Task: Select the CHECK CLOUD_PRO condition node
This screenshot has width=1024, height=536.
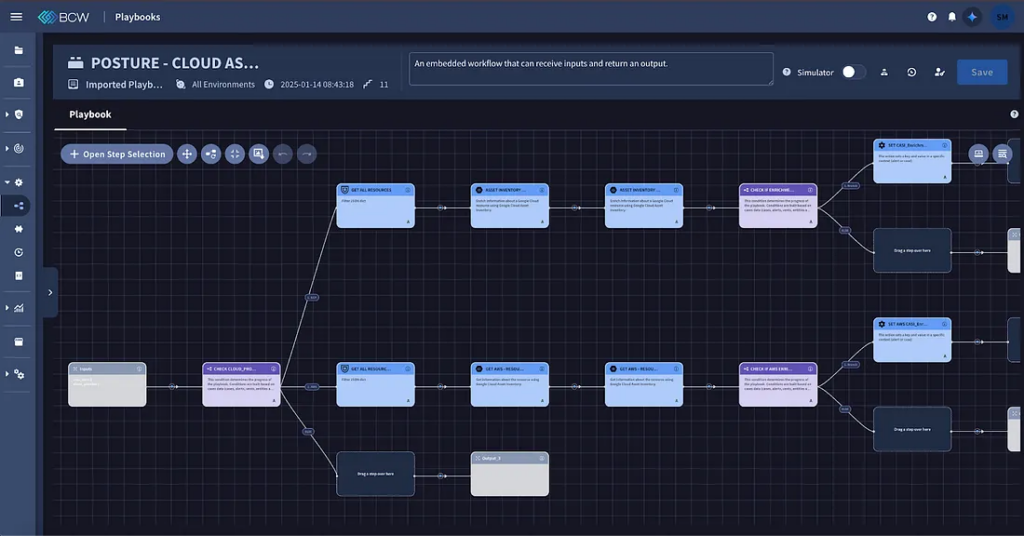Action: click(241, 384)
